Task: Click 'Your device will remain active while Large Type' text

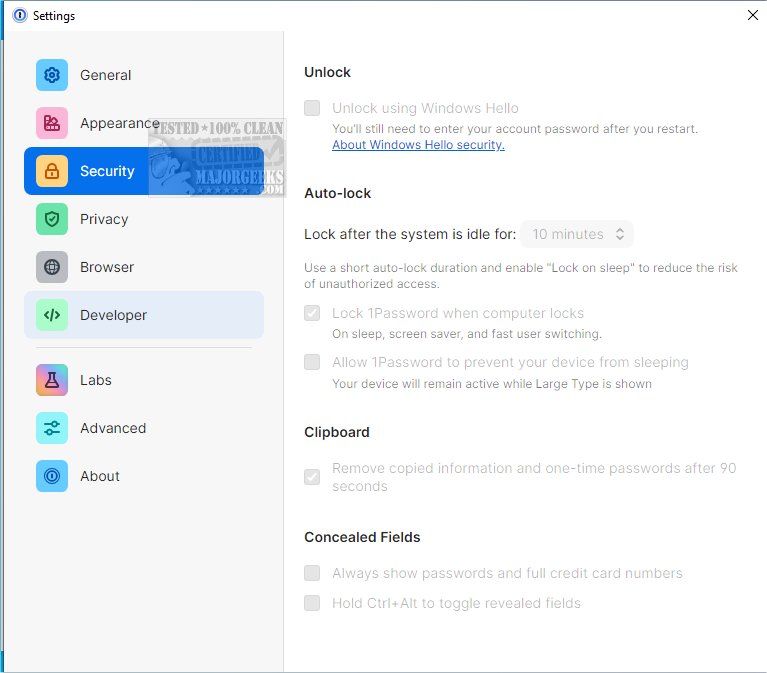Action: [492, 384]
